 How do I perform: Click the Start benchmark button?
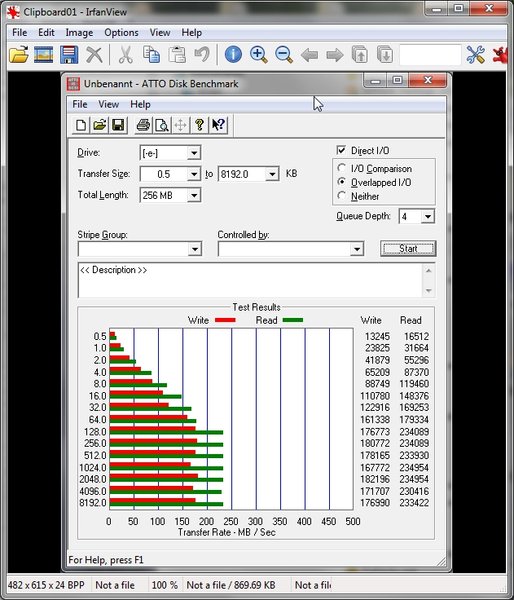point(408,249)
